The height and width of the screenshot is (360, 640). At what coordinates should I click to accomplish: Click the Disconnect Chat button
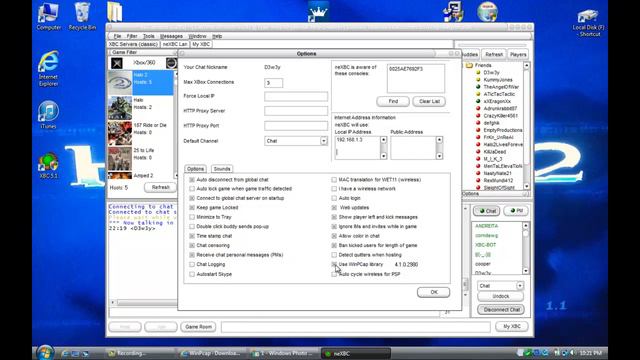pos(501,310)
